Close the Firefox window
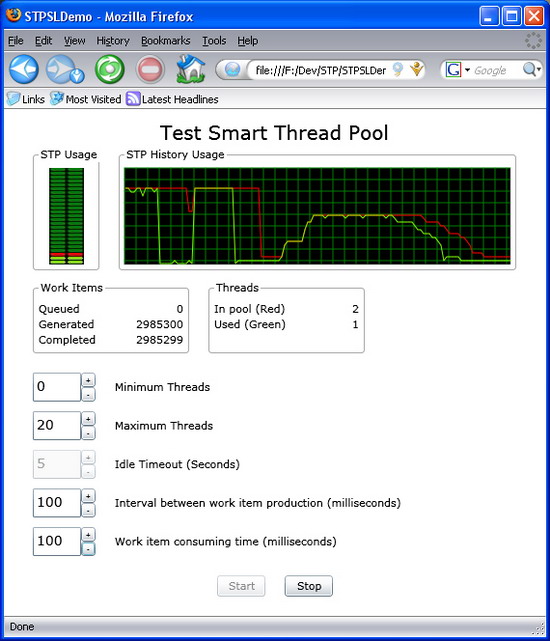 point(534,16)
